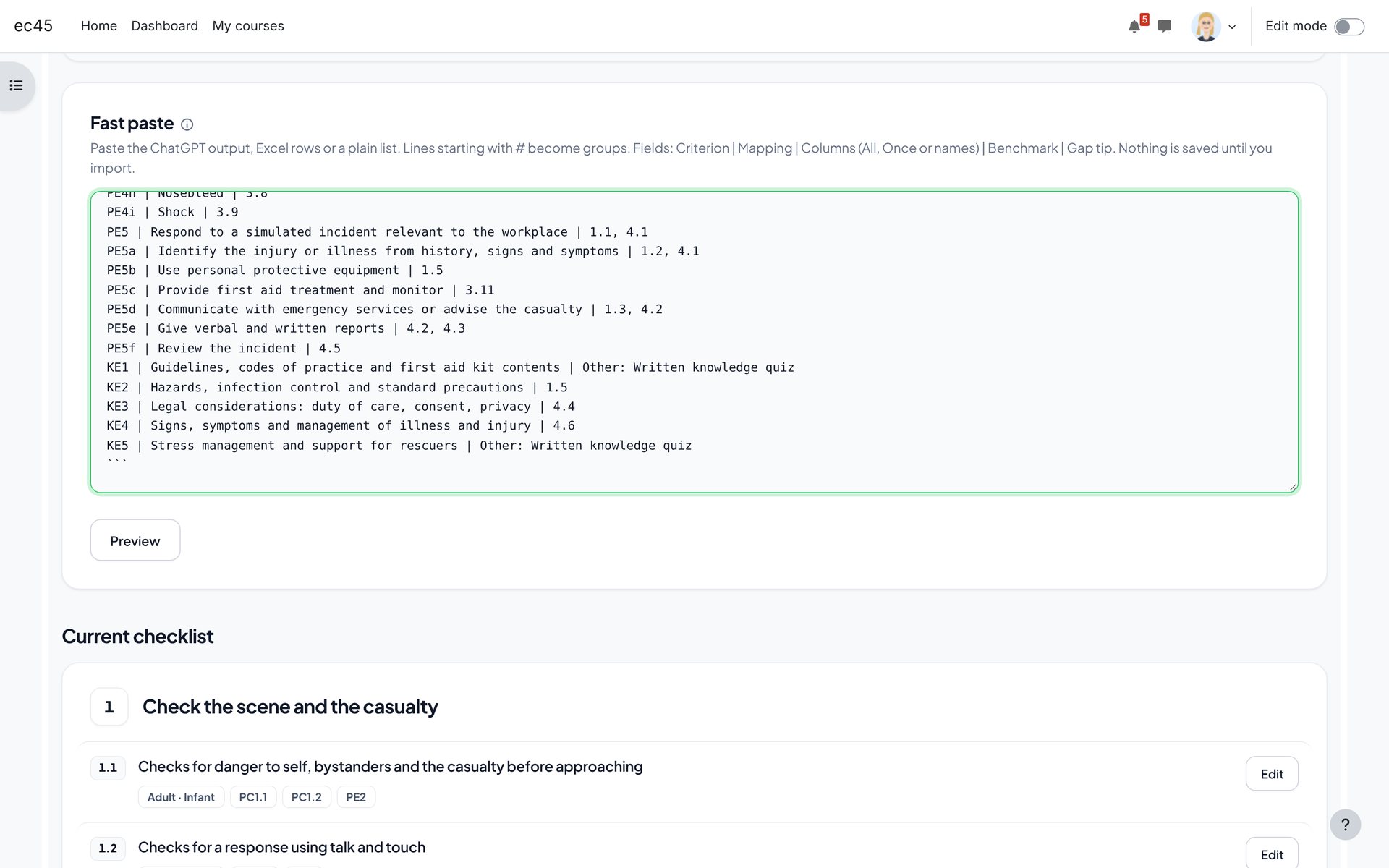Open the notifications bell
The width and height of the screenshot is (1389, 868).
1134,27
